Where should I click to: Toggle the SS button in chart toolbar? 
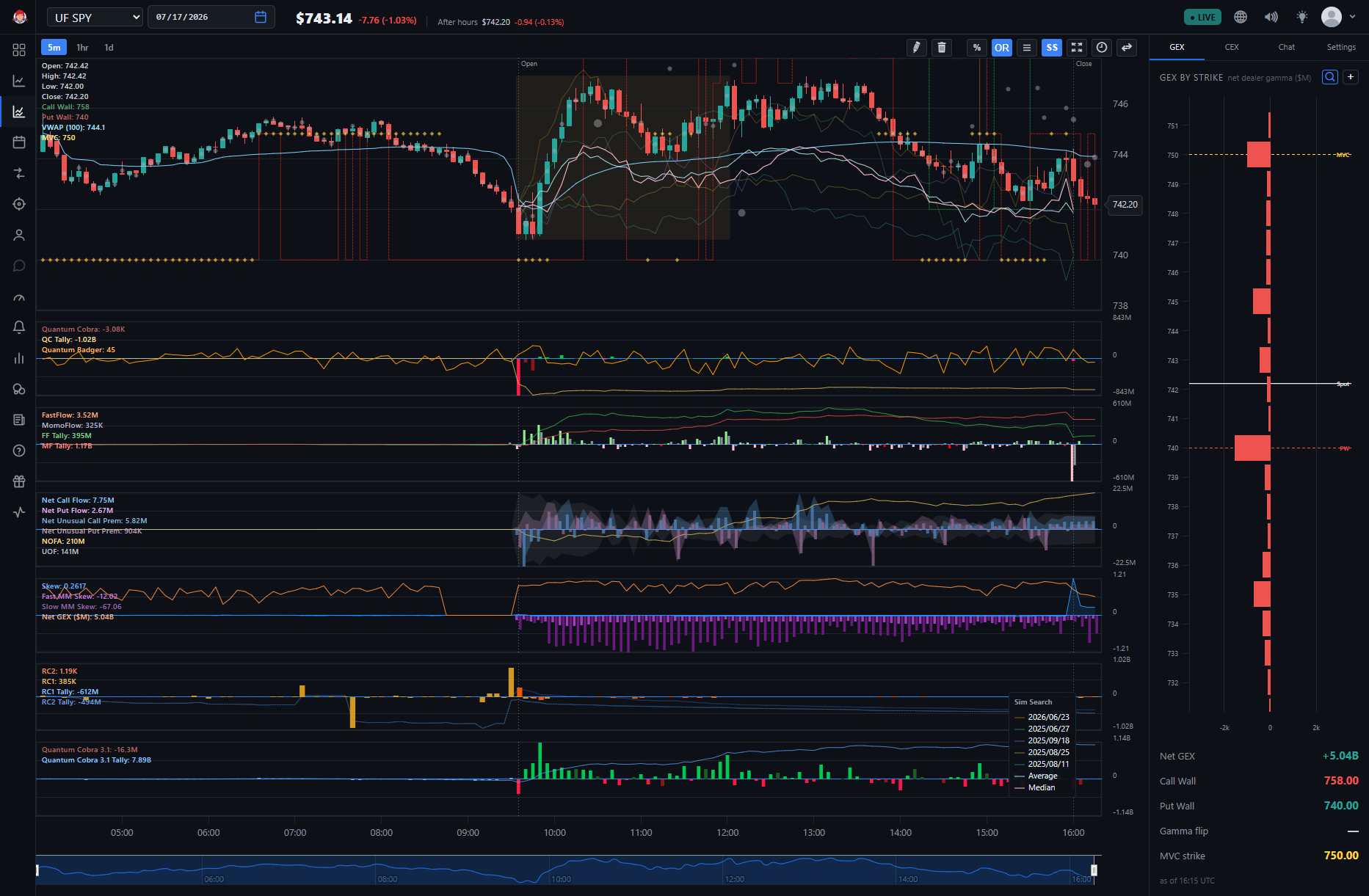(1052, 48)
